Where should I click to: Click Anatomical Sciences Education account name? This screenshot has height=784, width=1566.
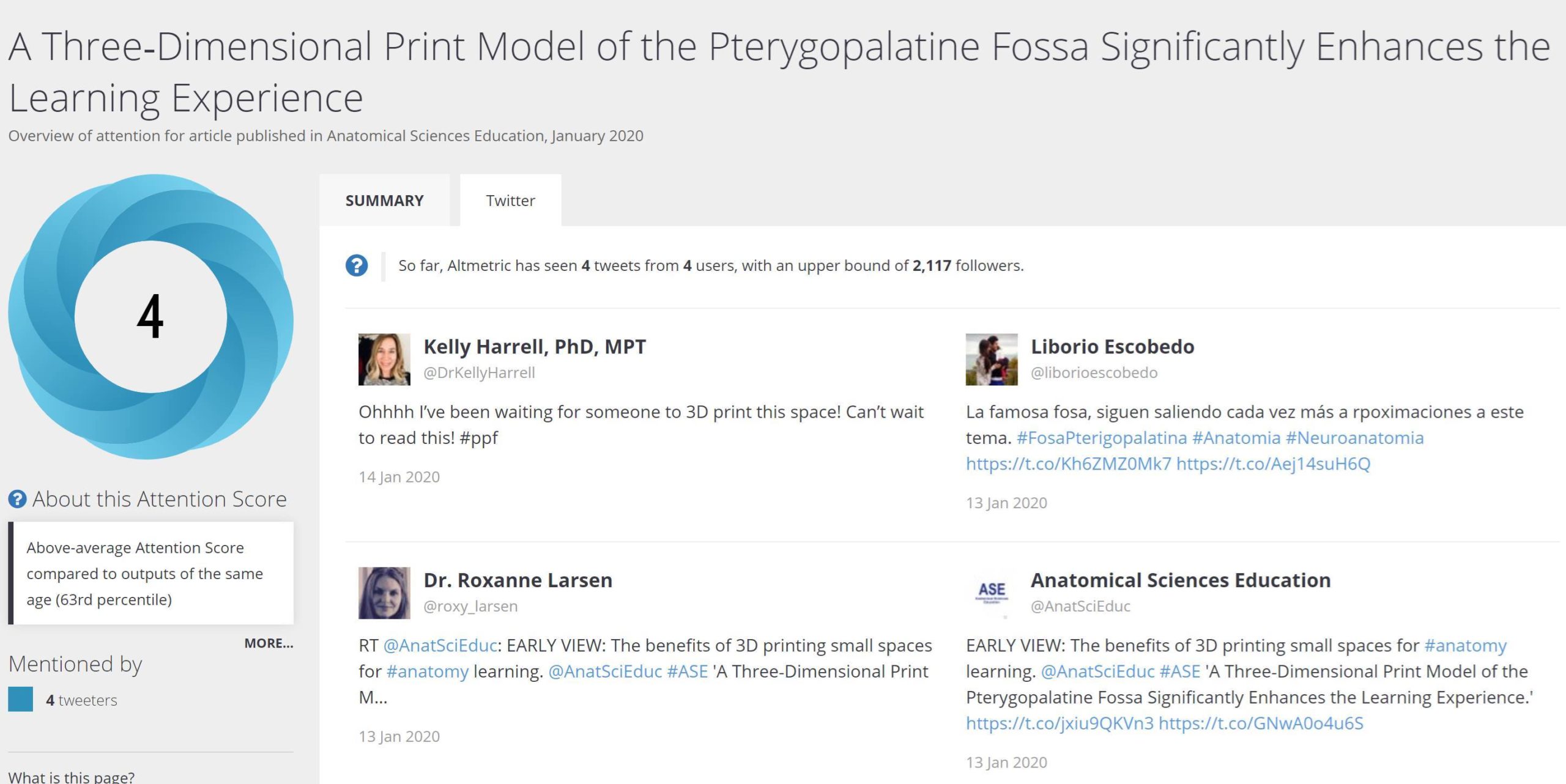(x=1180, y=580)
